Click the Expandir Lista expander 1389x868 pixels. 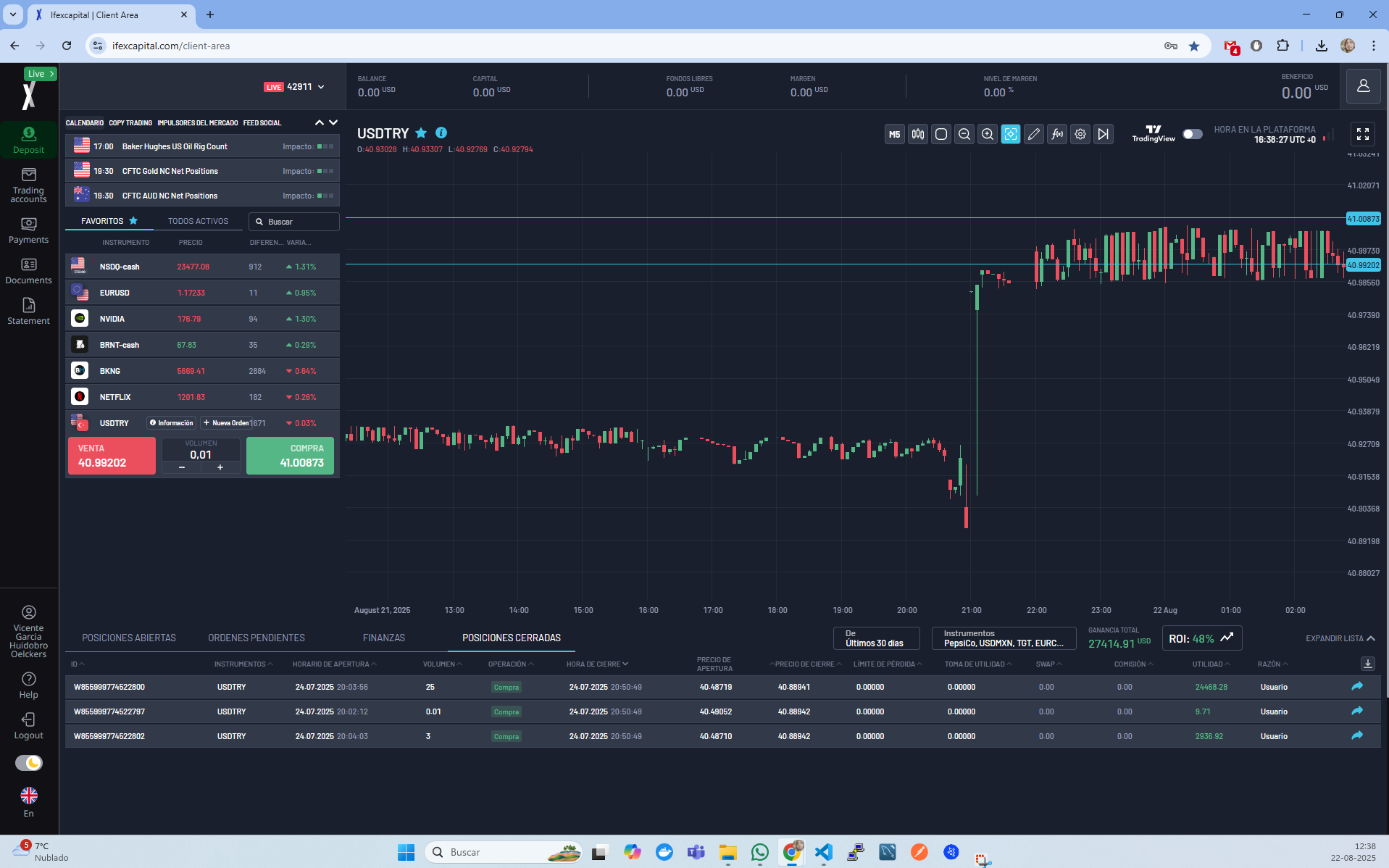point(1340,638)
